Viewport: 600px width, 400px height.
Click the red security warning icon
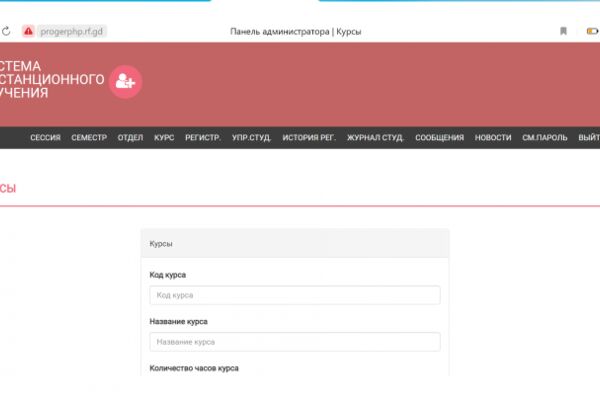(x=28, y=31)
